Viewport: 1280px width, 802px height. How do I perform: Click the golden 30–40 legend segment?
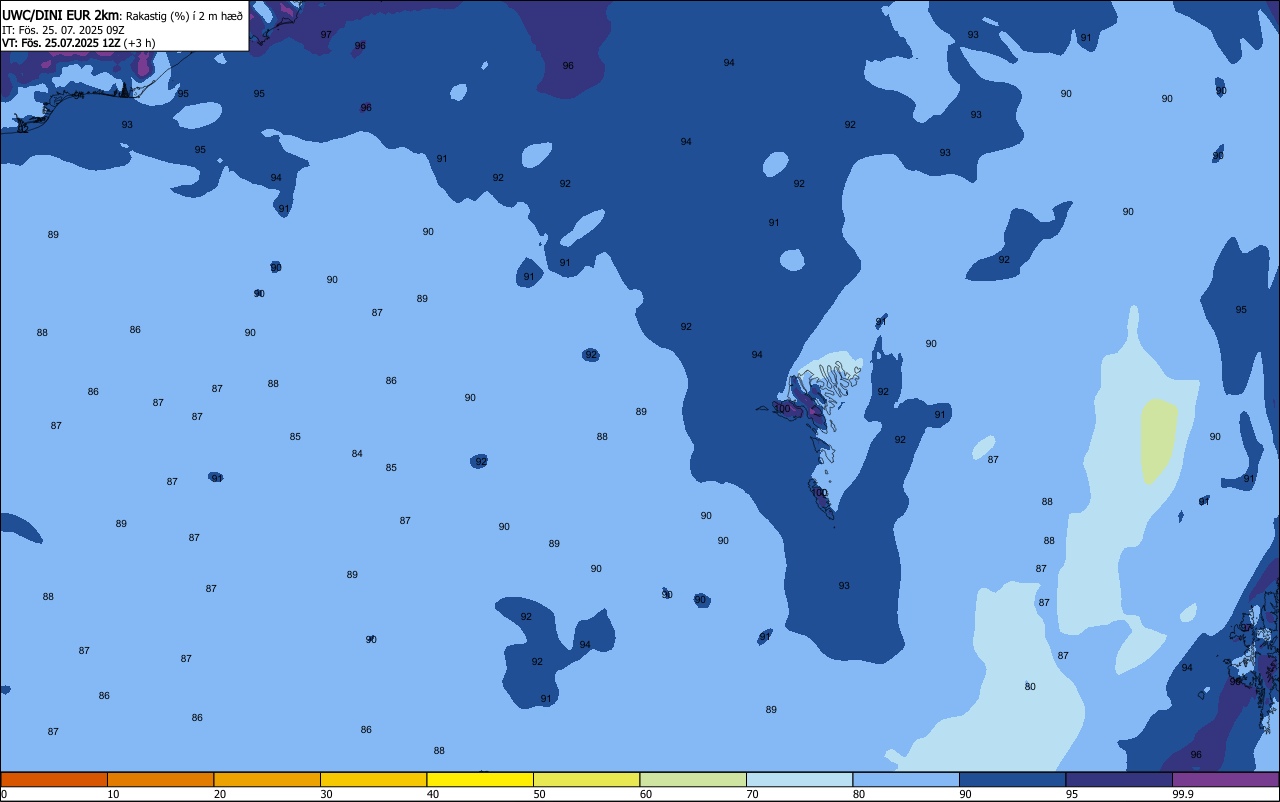click(373, 779)
